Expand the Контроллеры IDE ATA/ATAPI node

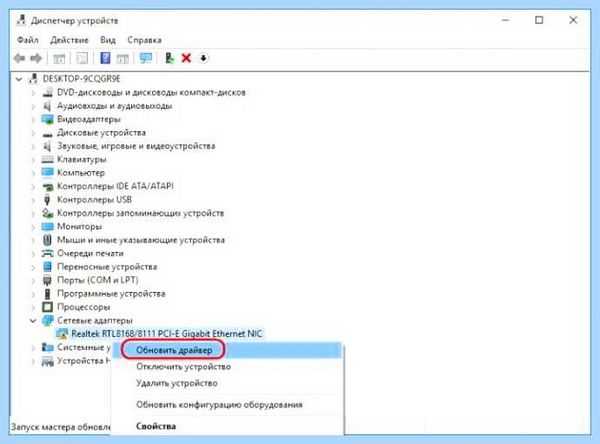[x=33, y=186]
